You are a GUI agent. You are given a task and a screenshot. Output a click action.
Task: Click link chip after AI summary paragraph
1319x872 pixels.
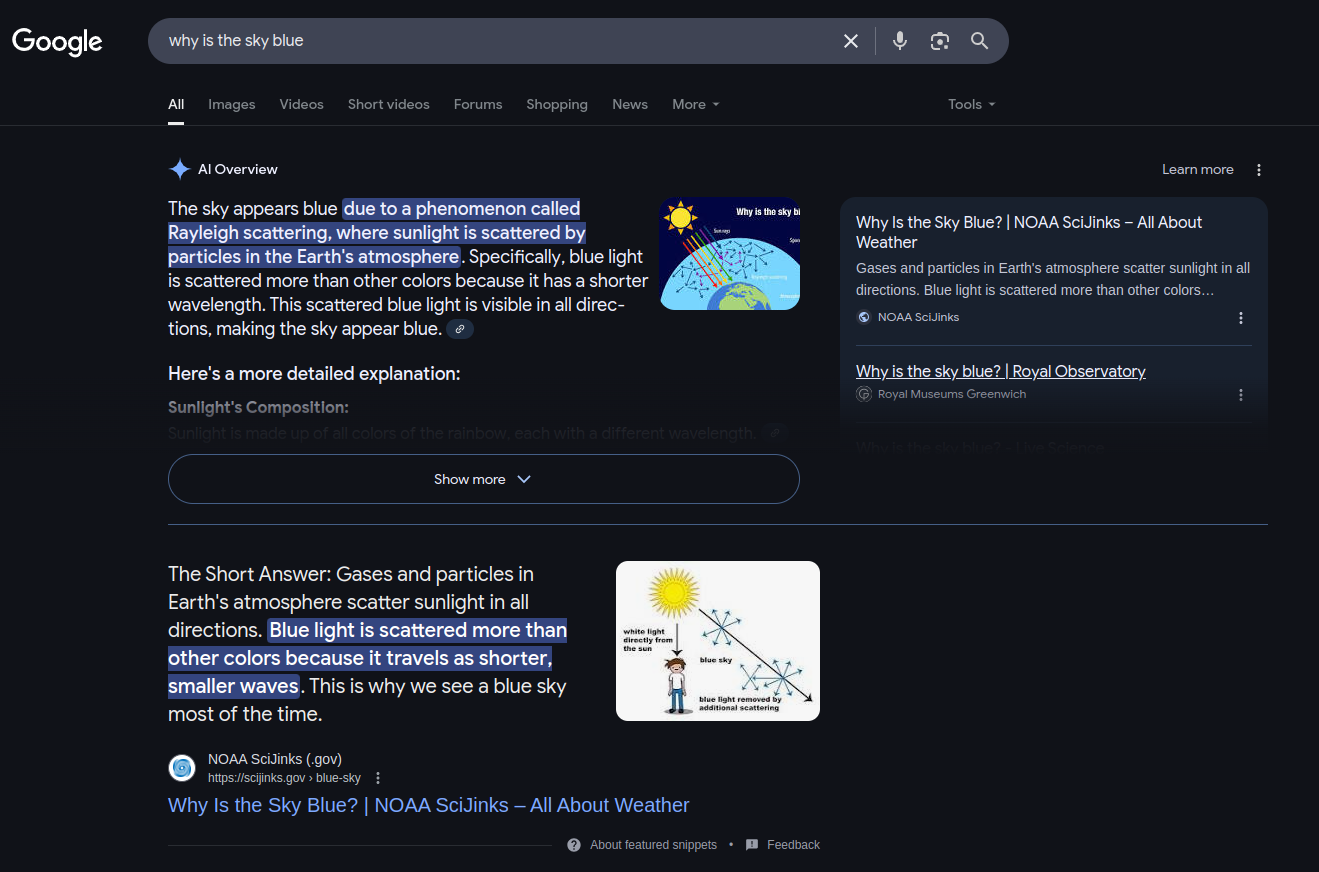[460, 329]
